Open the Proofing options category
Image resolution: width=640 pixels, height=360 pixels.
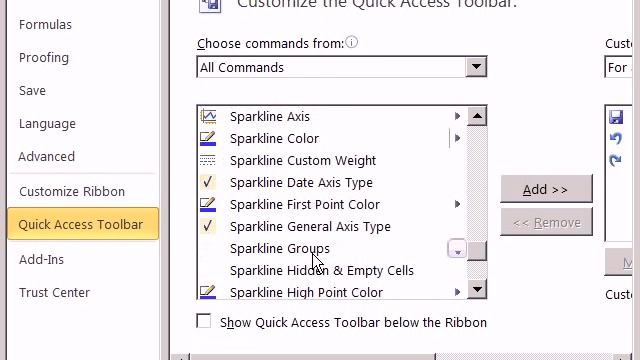44,58
